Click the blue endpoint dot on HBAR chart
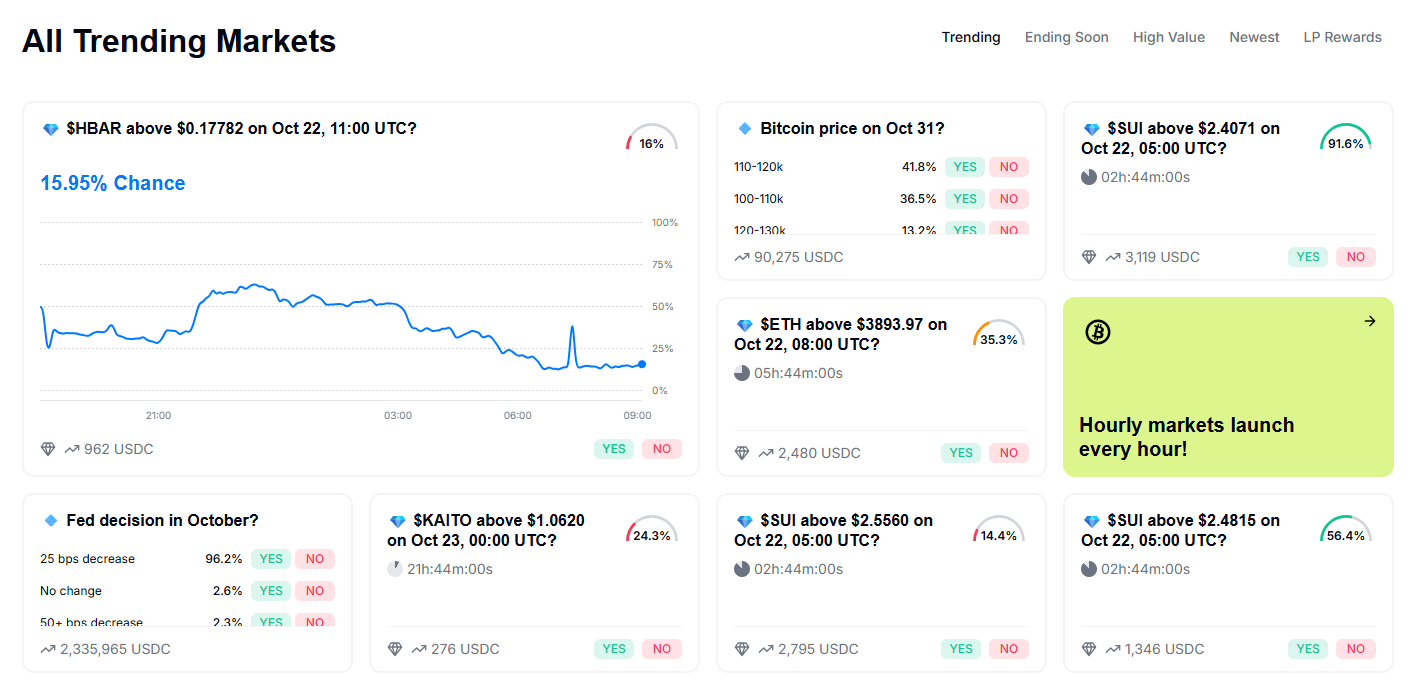This screenshot has height=683, width=1408. point(641,364)
